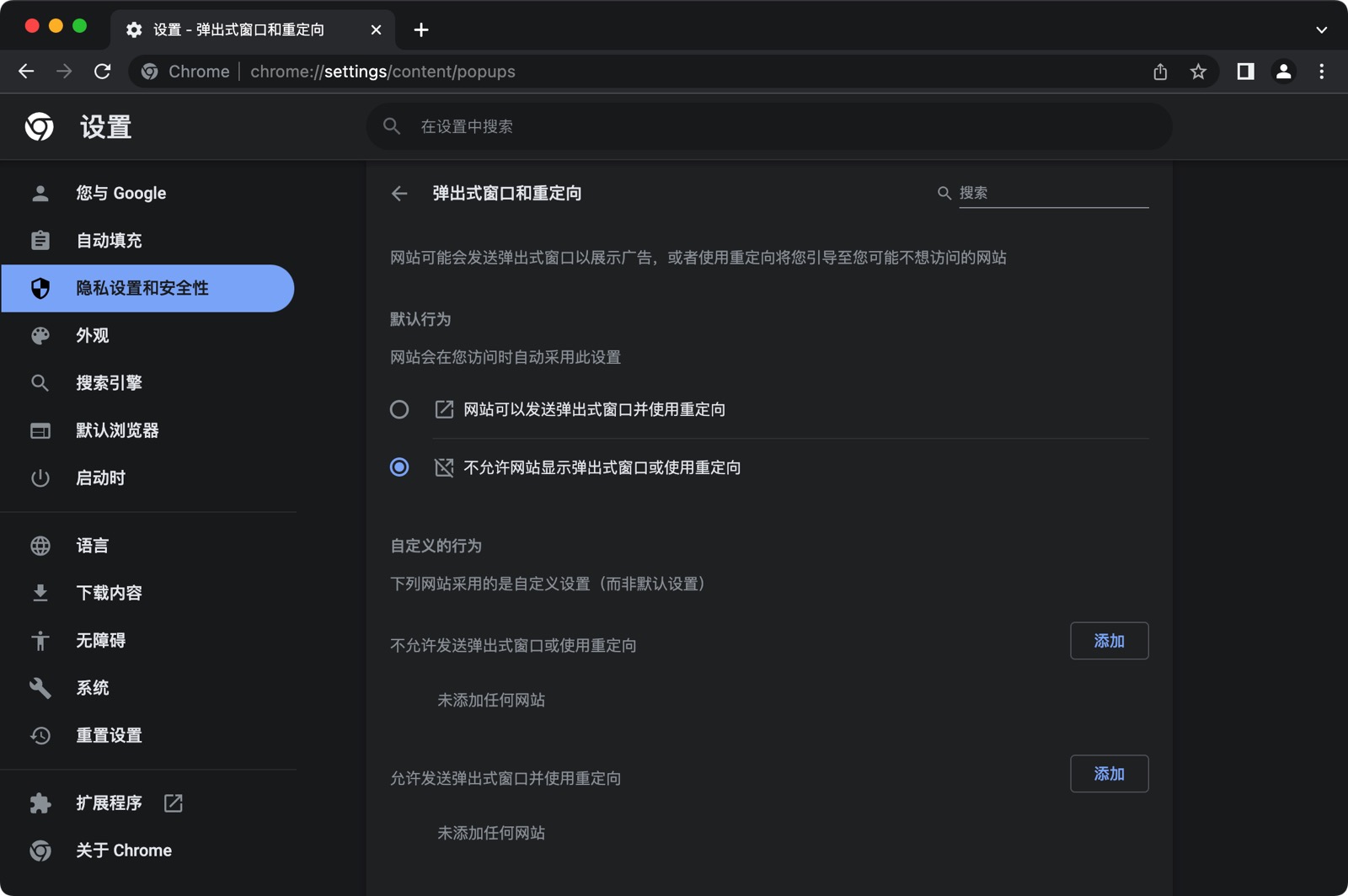
Task: Open the side panel icon
Action: [x=1245, y=72]
